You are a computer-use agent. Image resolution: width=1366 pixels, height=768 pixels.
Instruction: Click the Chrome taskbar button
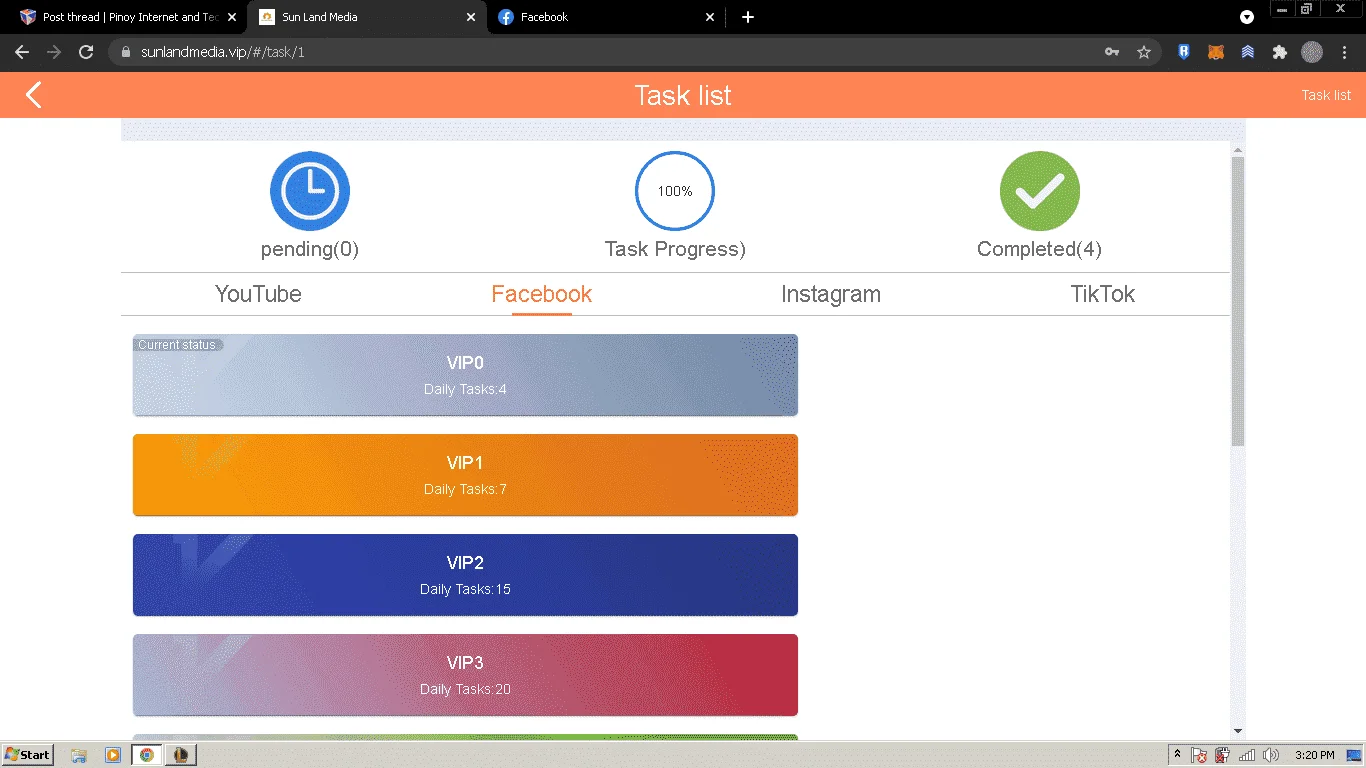(147, 755)
